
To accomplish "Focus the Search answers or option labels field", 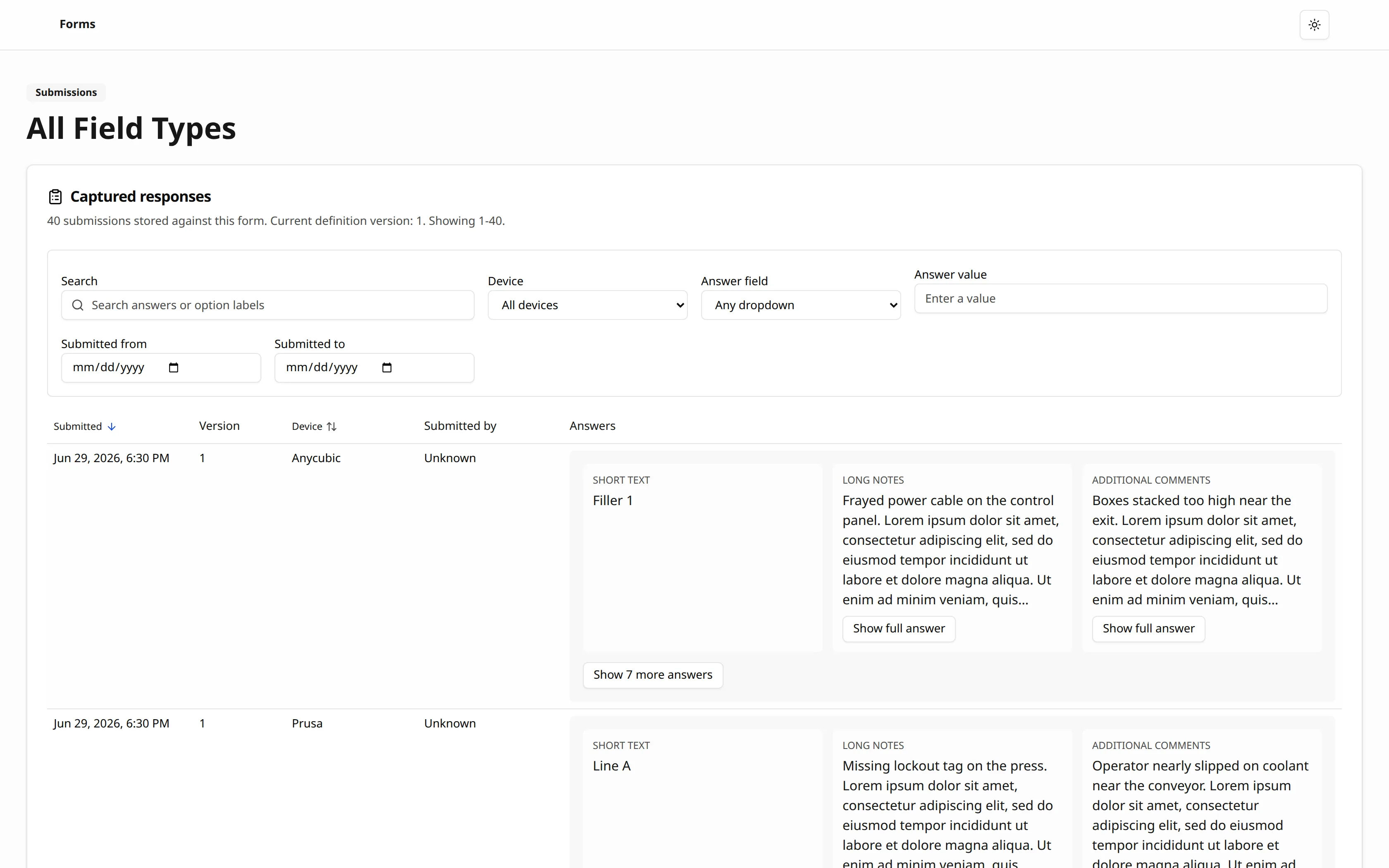I will [x=267, y=305].
